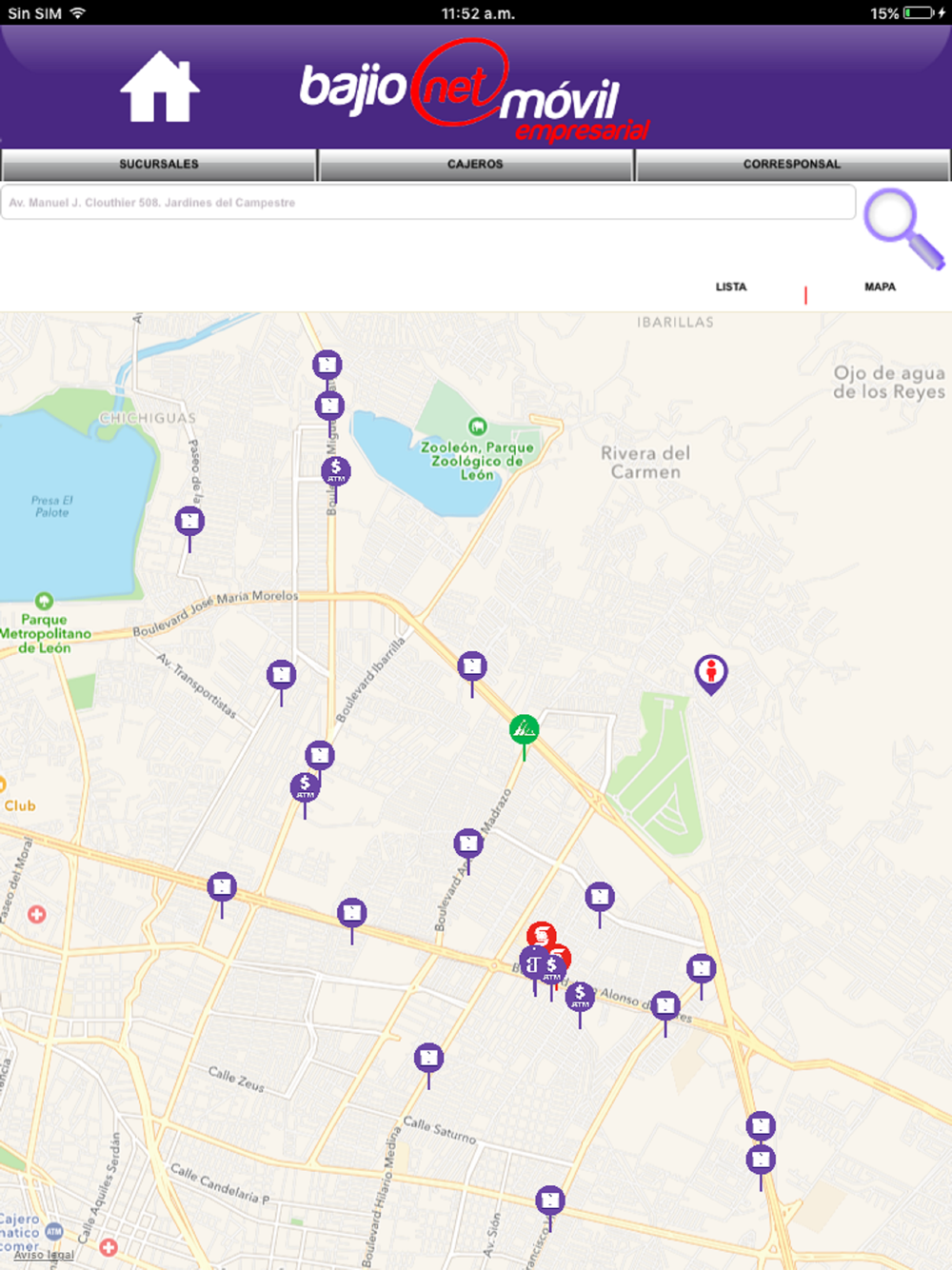
Task: Select the northernmost branch pin on map
Action: tap(327, 365)
